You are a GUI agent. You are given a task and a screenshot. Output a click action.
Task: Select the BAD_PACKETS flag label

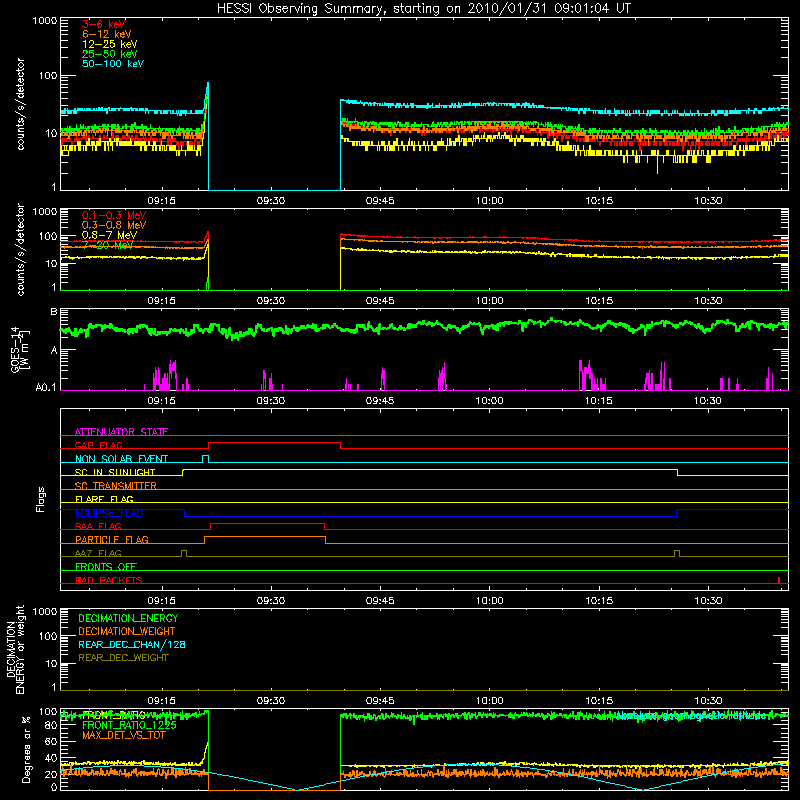pos(109,580)
